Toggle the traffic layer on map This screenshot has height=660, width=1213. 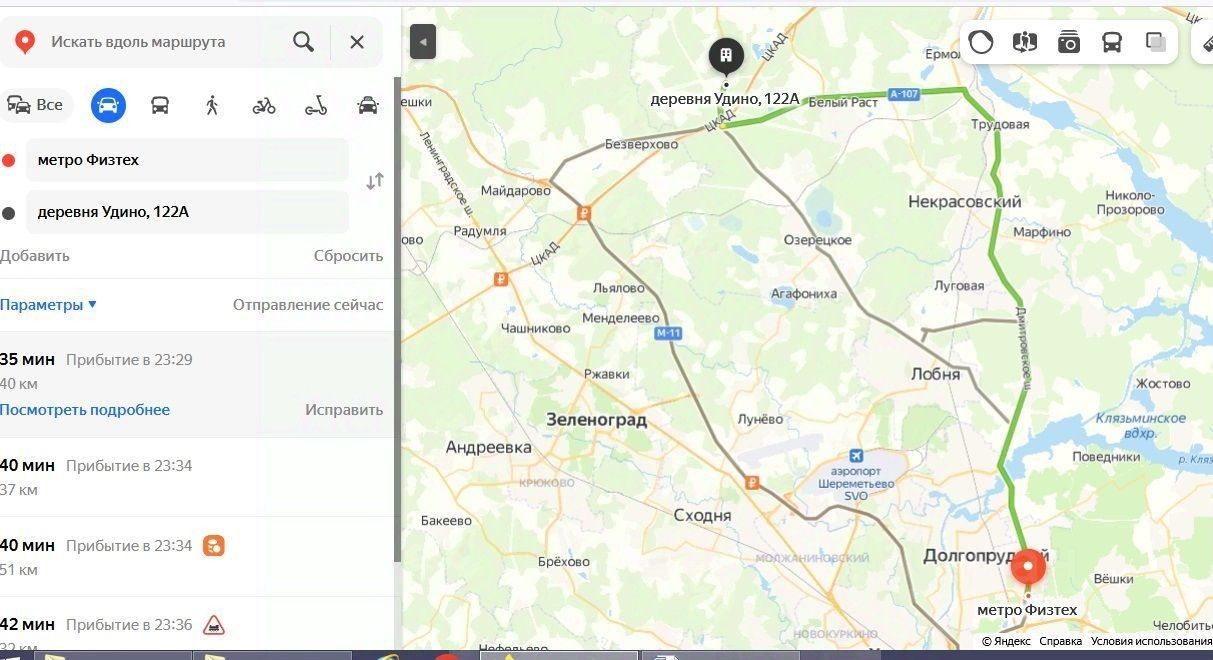981,42
